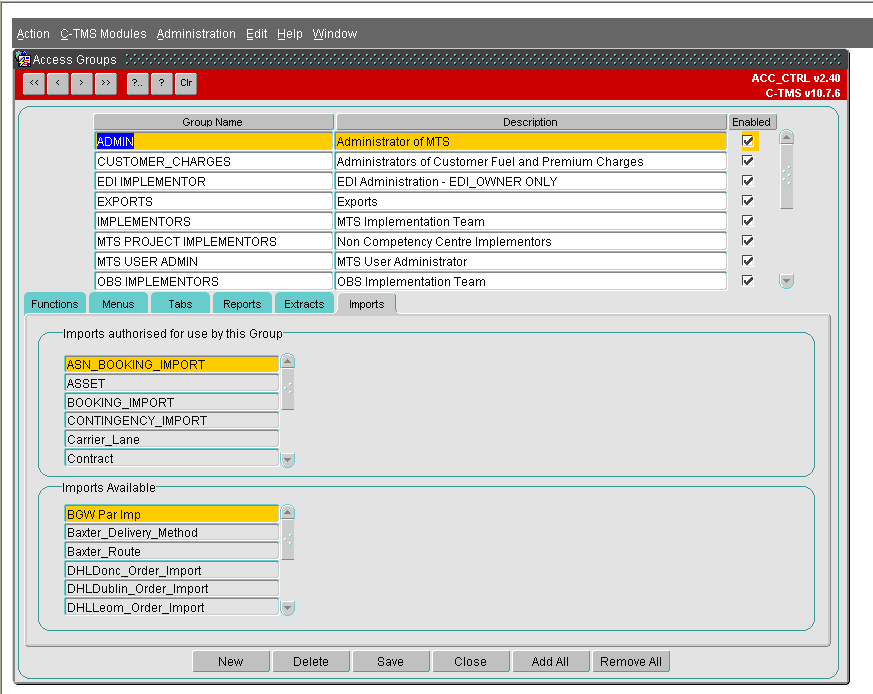Select the Imports tab
The width and height of the screenshot is (873, 694).
point(366,304)
